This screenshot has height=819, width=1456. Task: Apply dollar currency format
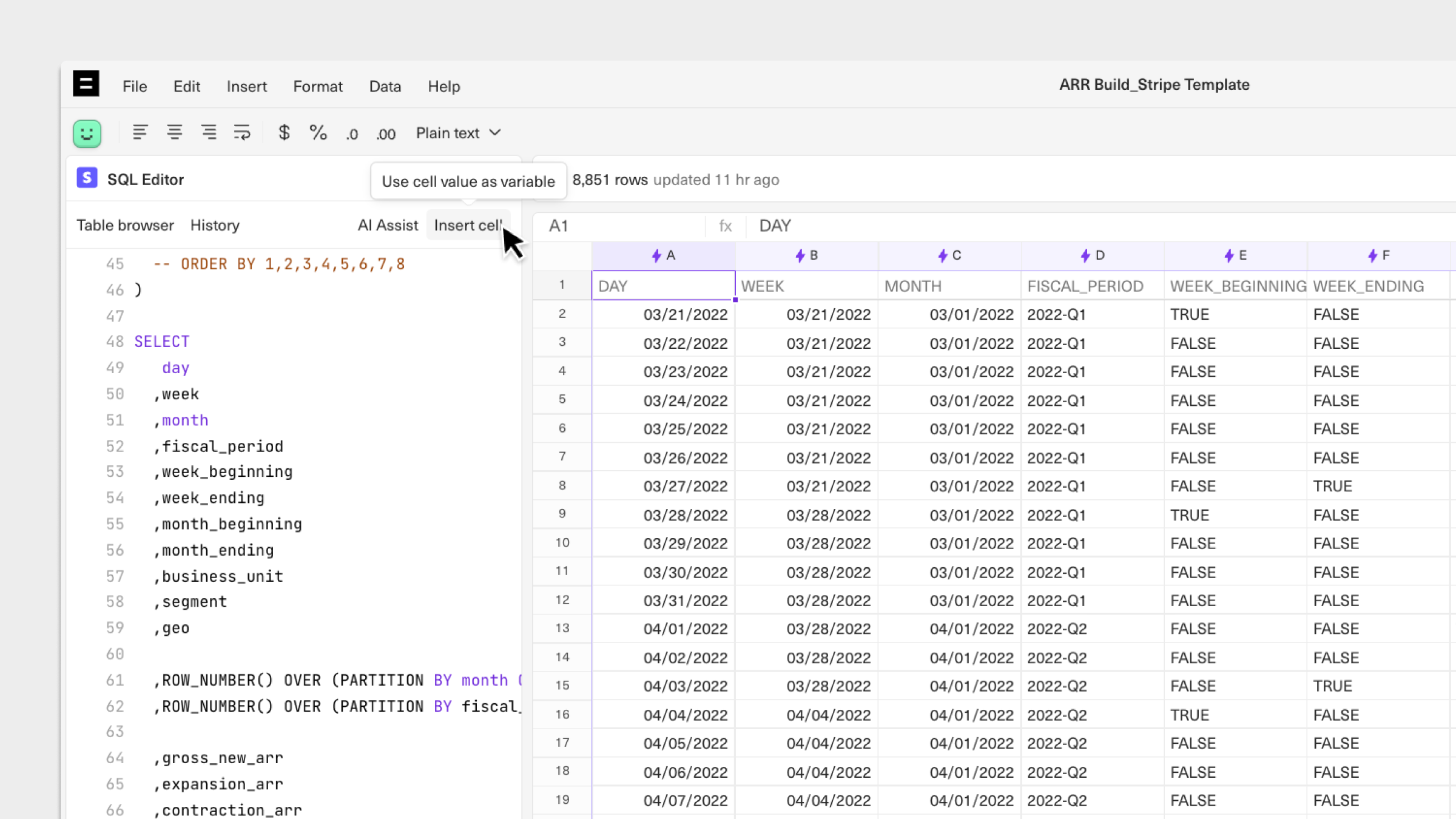pos(284,133)
